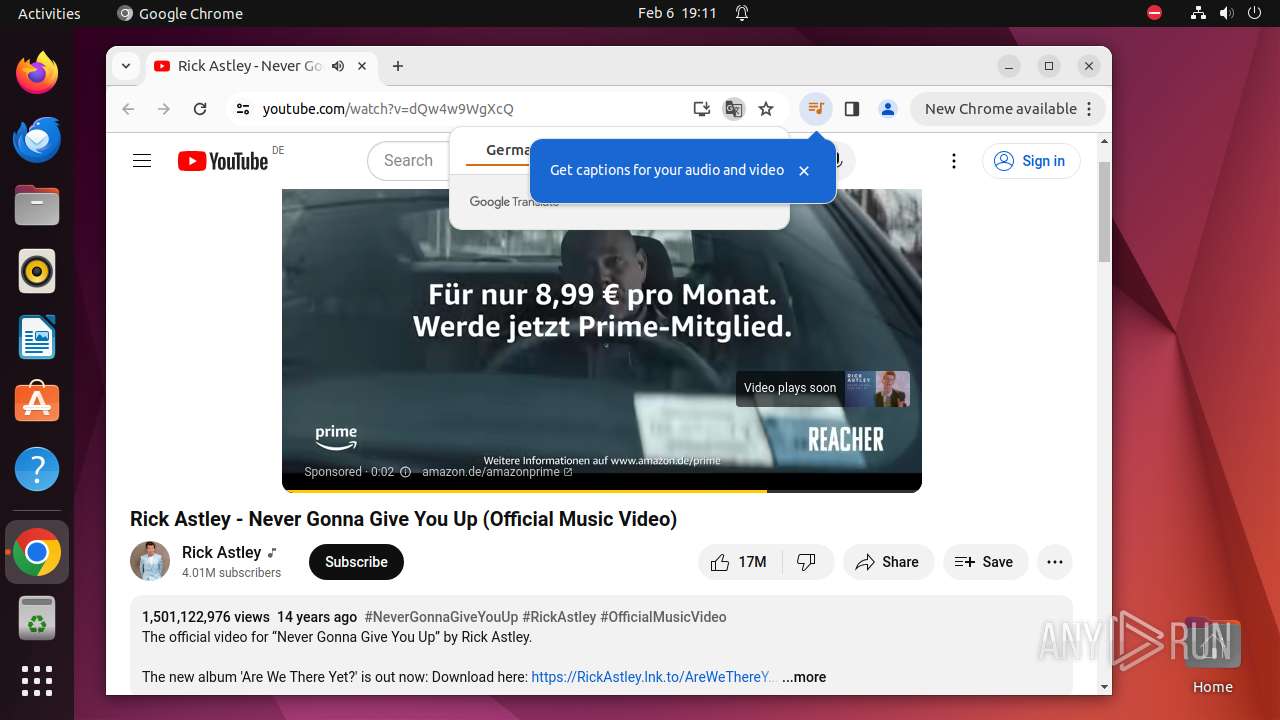
Task: Go back to previous page
Action: pos(128,109)
